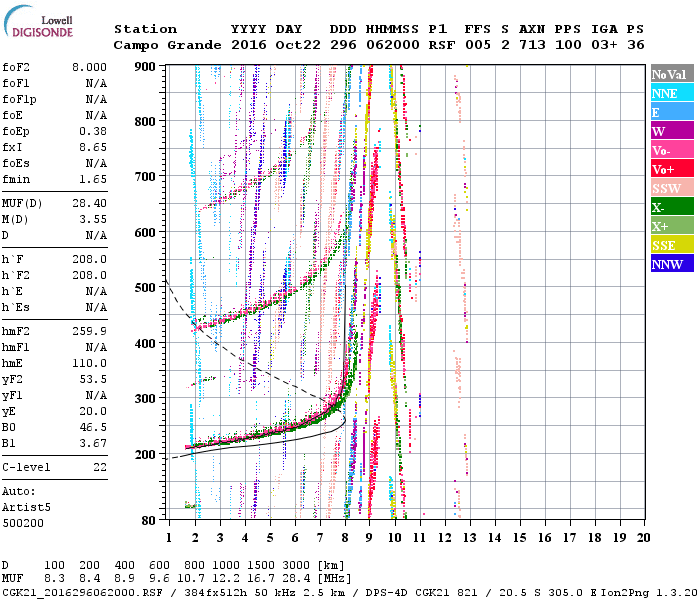The width and height of the screenshot is (700, 600).
Task: Select the X+ light green legend swatch
Action: [672, 225]
